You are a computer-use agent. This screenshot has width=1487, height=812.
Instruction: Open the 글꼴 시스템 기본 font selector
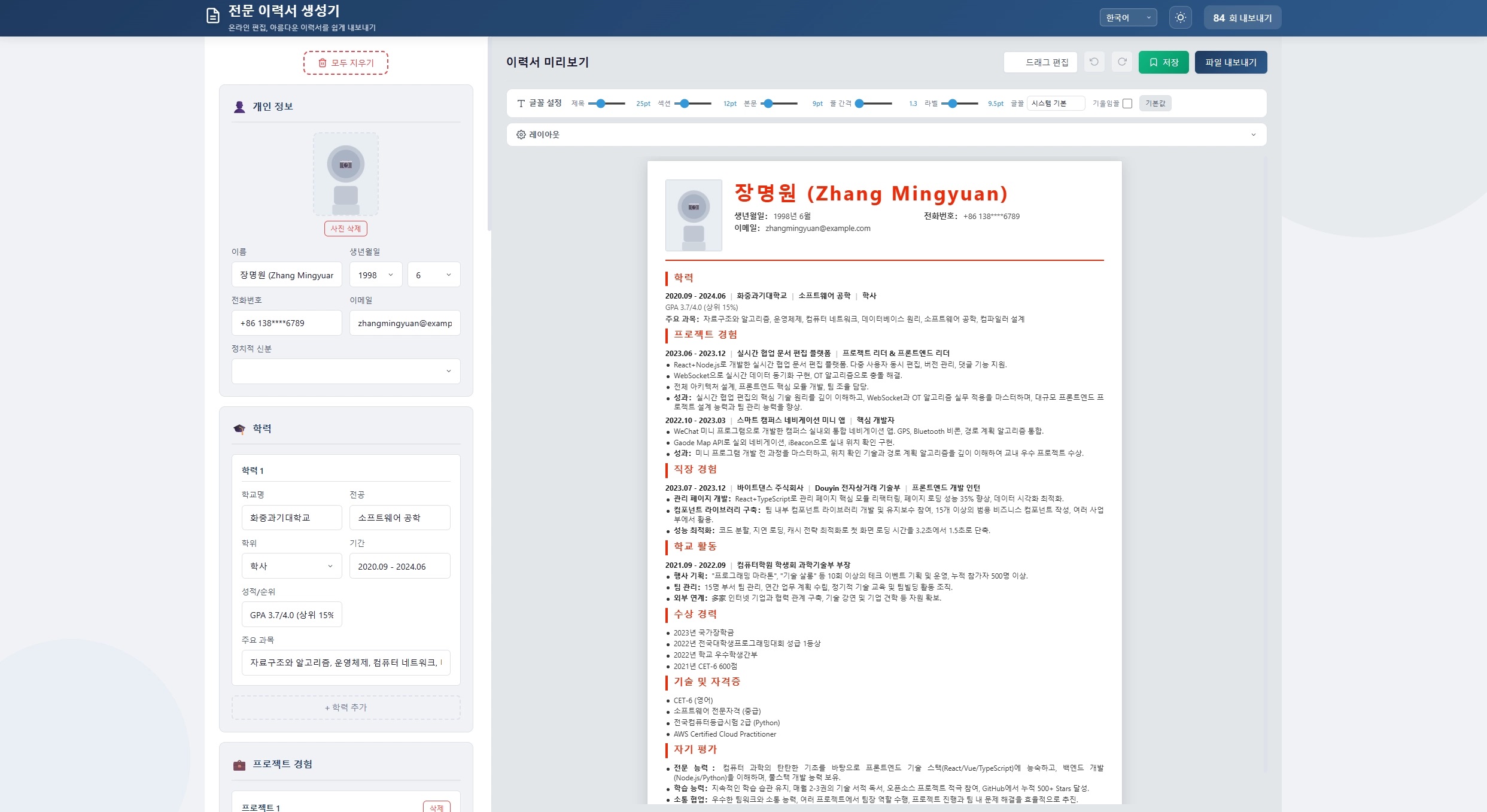(x=1056, y=104)
